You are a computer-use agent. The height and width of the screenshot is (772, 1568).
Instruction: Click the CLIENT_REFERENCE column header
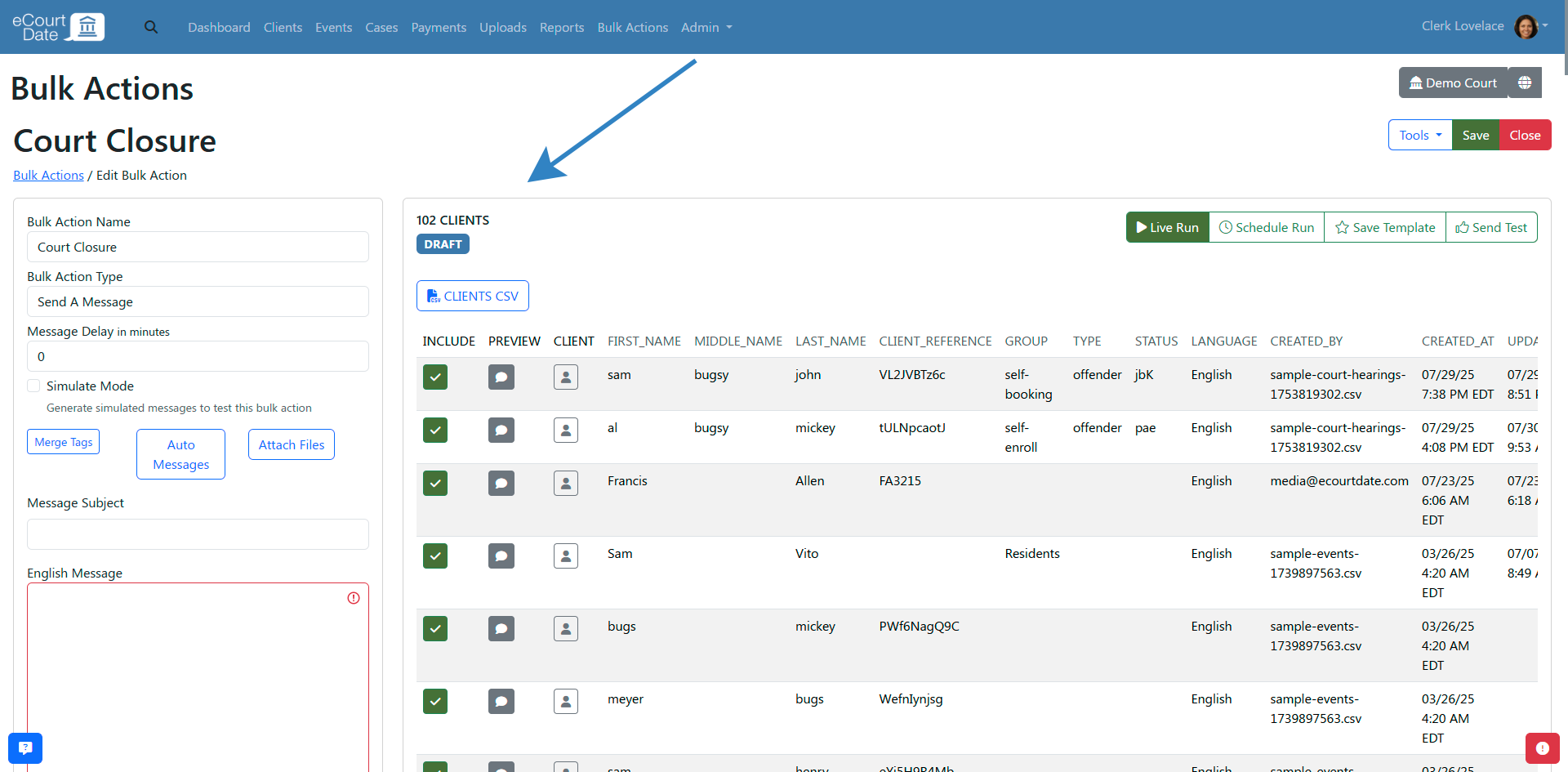pyautogui.click(x=935, y=341)
